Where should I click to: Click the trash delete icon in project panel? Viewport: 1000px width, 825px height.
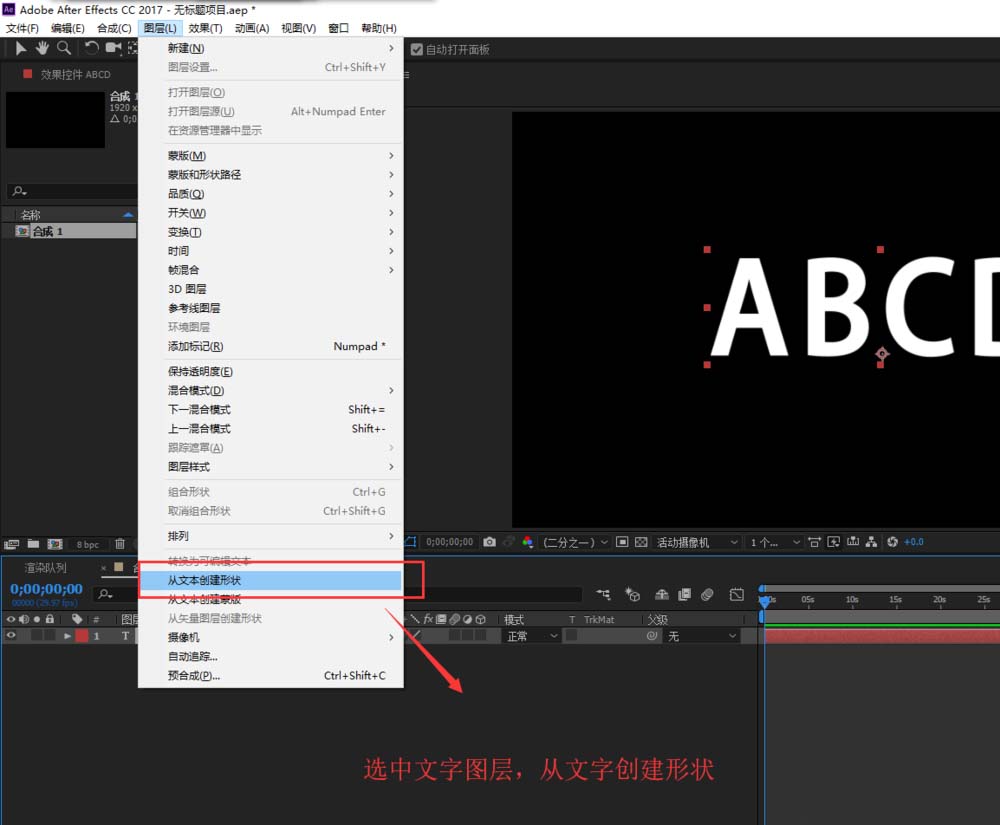[x=120, y=544]
